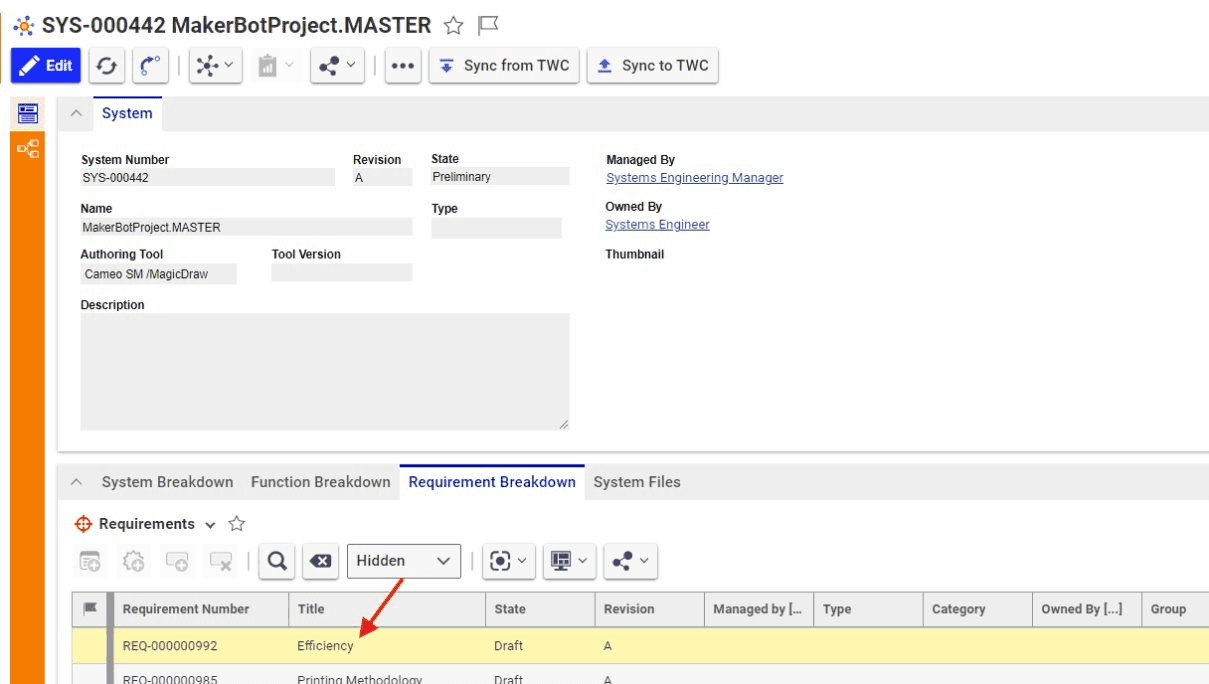Screen dimensions: 1209x684
Task: Click the magnifier search icon
Action: (277, 561)
